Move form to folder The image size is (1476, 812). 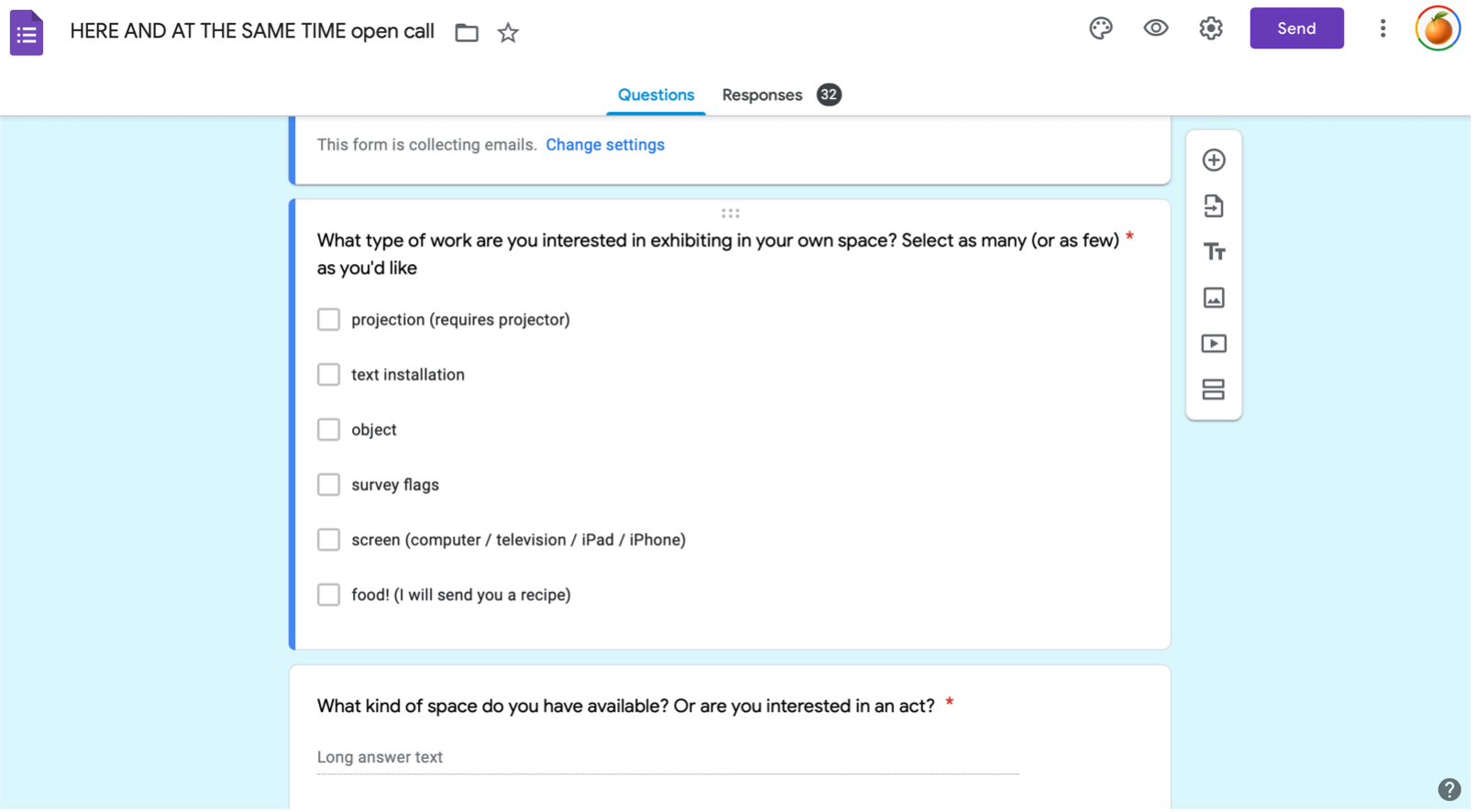coord(467,33)
